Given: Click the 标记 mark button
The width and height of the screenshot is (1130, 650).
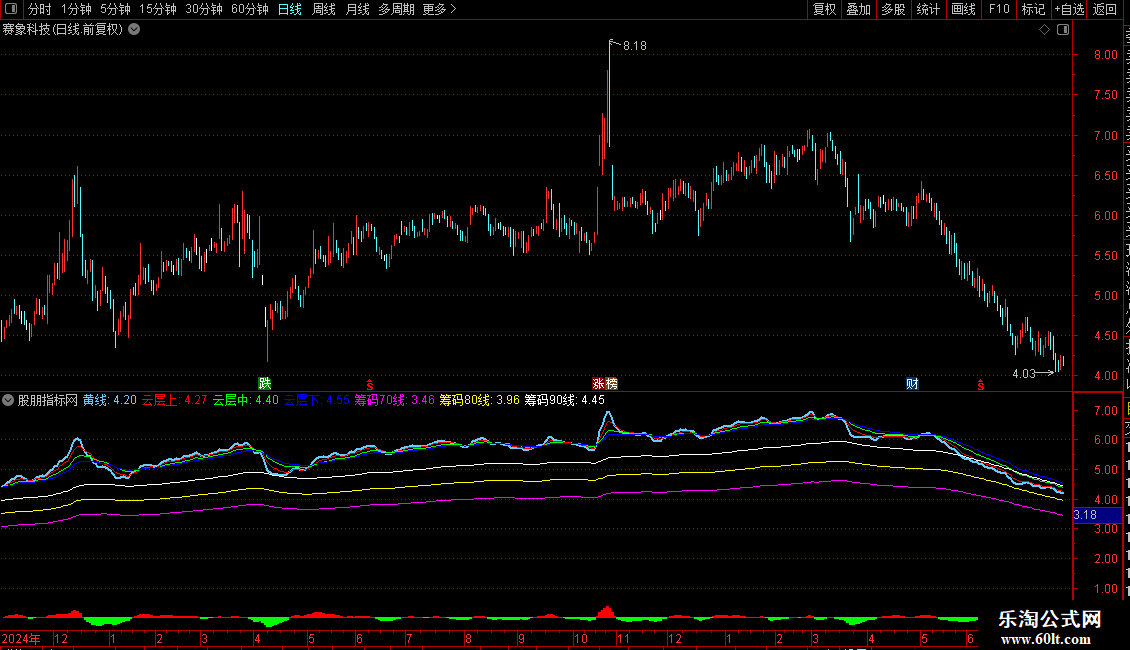Looking at the screenshot, I should point(1033,9).
